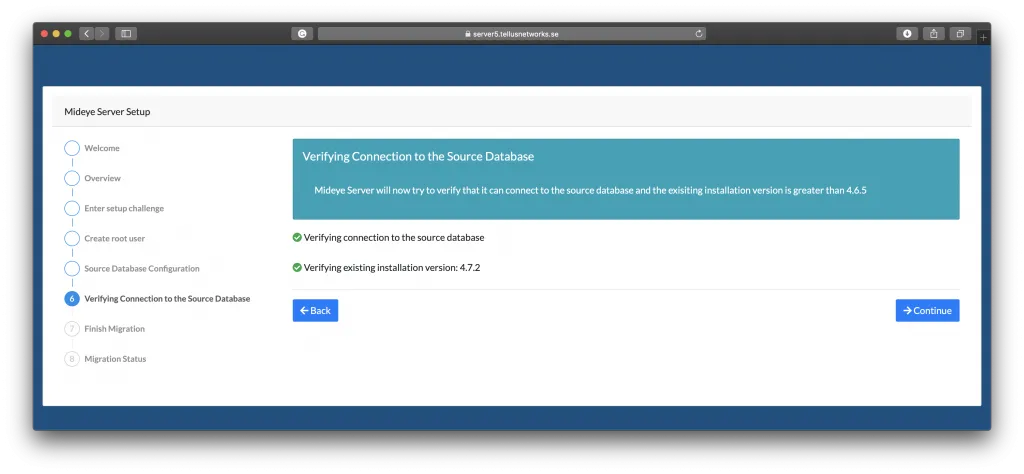Reload the page with refresh icon
This screenshot has width=1024, height=474.
click(x=698, y=34)
